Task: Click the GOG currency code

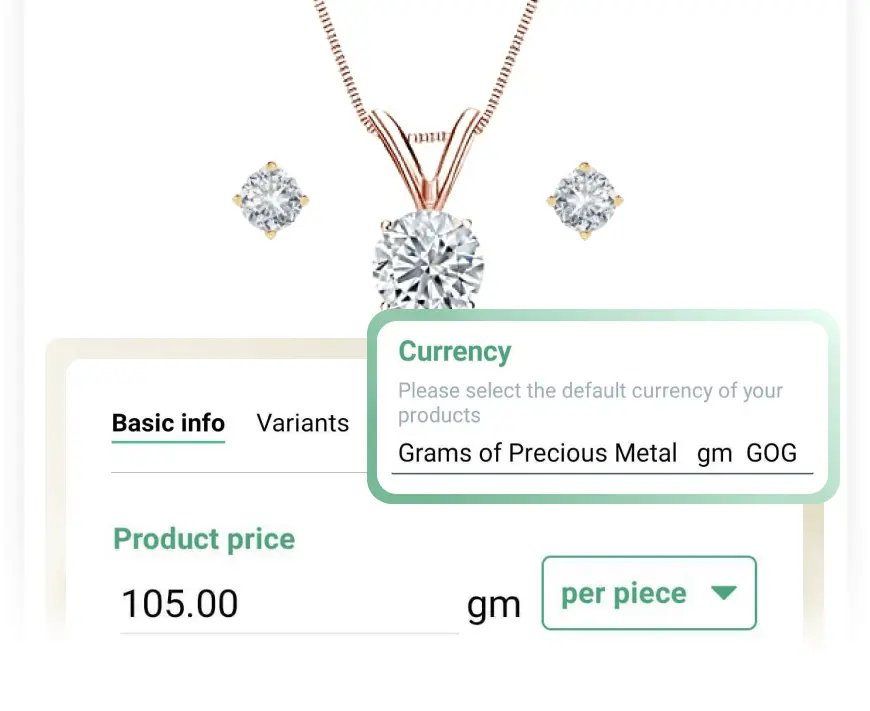Action: pos(771,453)
